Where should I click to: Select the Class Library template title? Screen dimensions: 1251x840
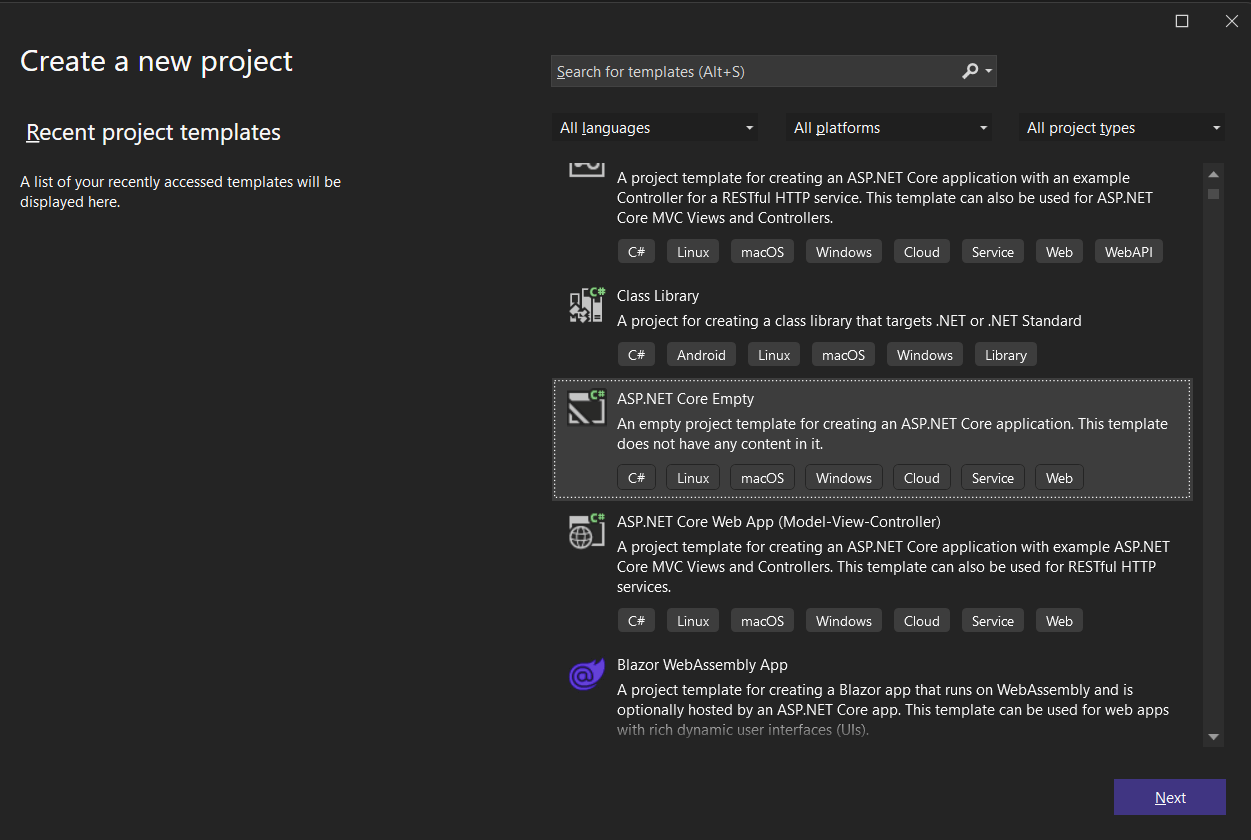658,296
